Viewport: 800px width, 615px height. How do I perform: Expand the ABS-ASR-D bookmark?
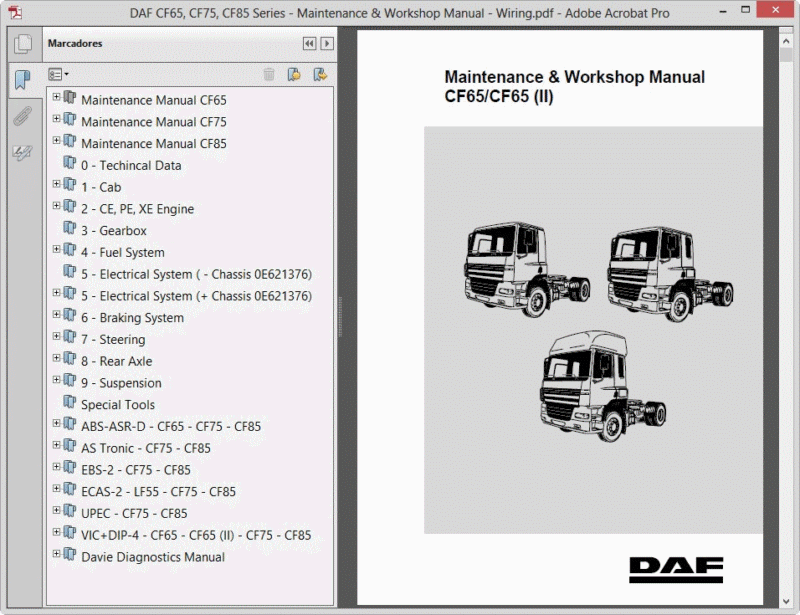tap(56, 423)
